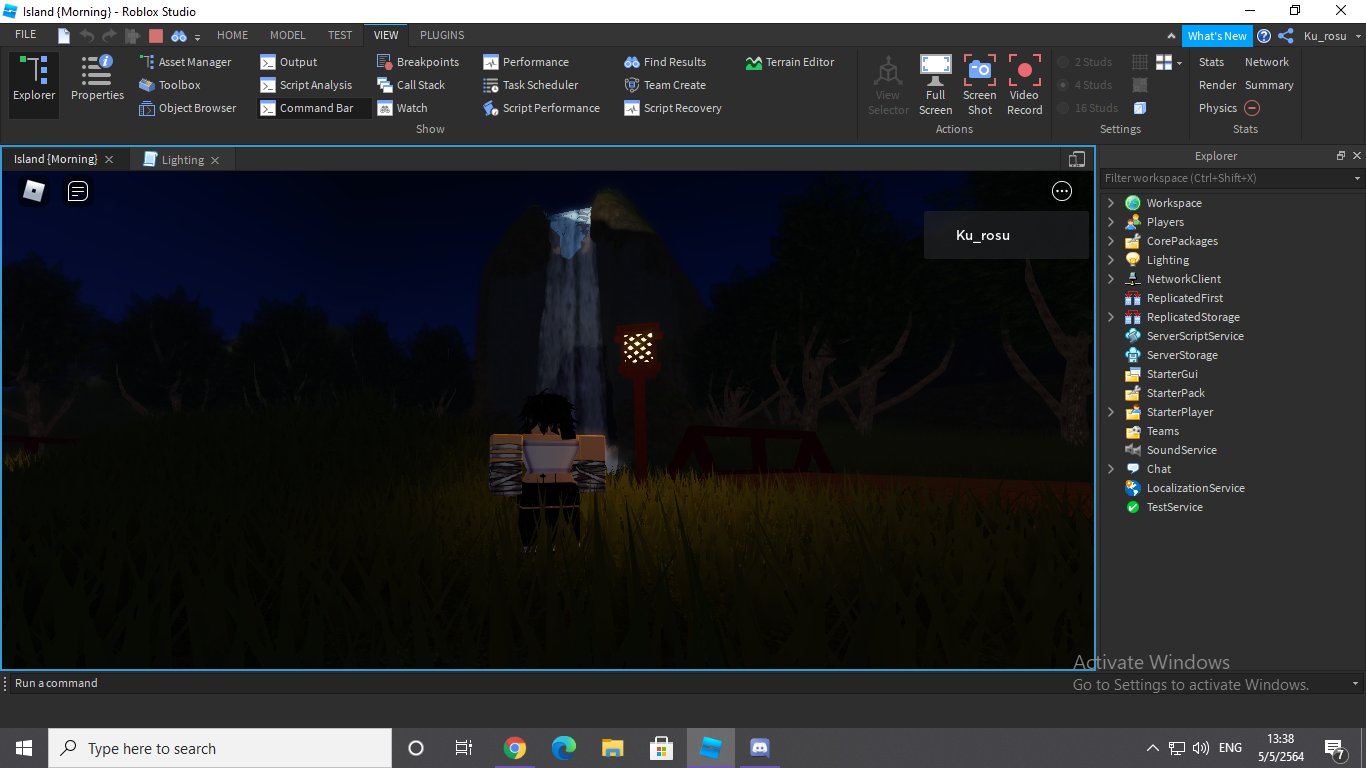Switch to the HOME ribbon tab

[x=232, y=35]
